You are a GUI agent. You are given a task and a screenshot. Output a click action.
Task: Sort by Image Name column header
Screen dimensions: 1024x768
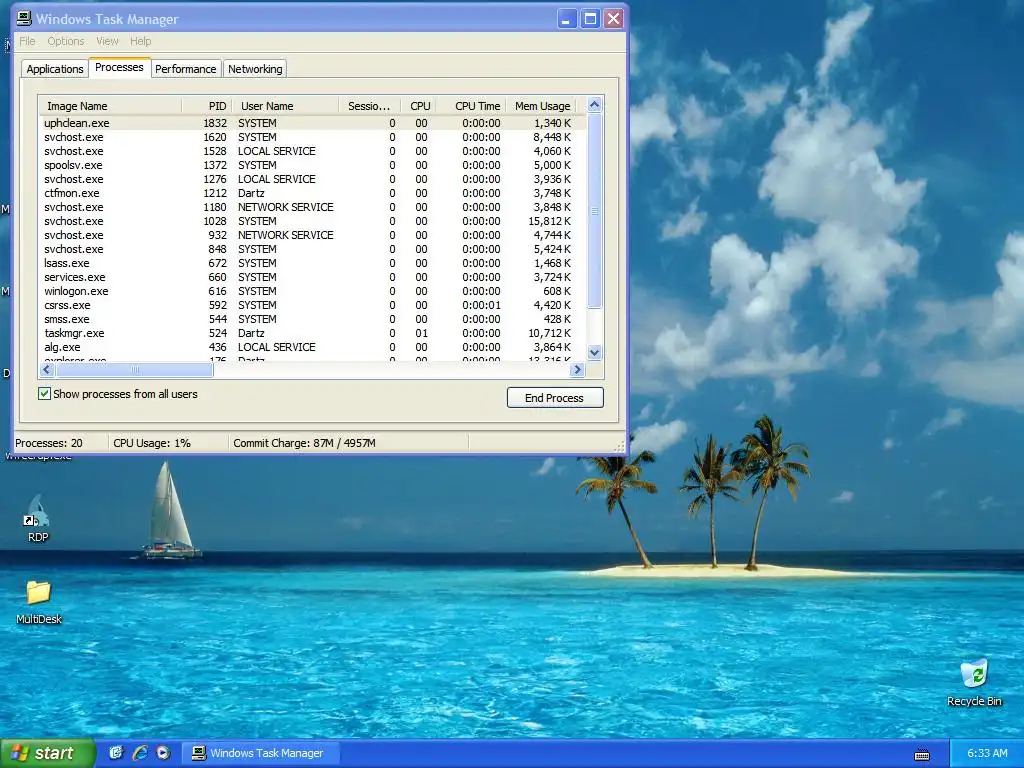pyautogui.click(x=110, y=106)
